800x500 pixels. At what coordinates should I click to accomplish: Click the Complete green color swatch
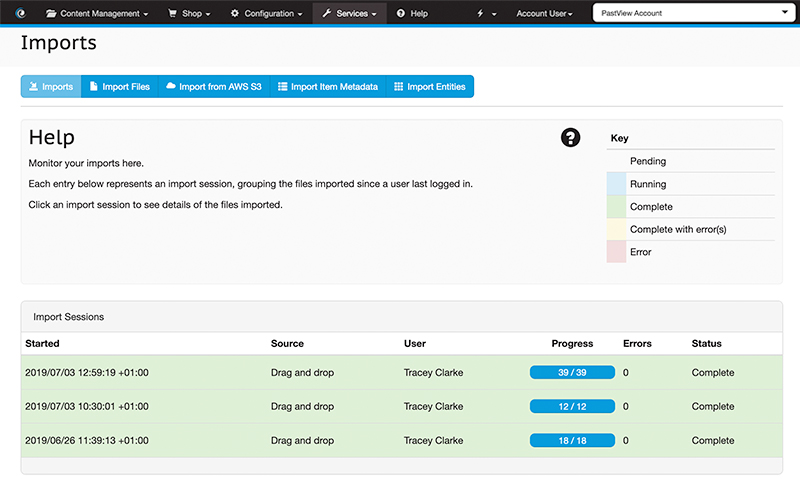click(x=616, y=207)
